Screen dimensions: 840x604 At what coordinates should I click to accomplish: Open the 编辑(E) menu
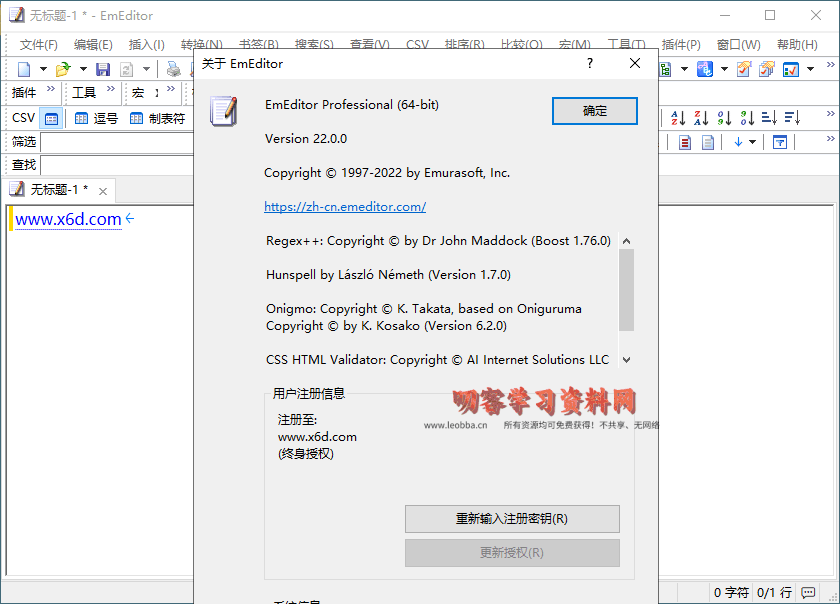point(93,45)
